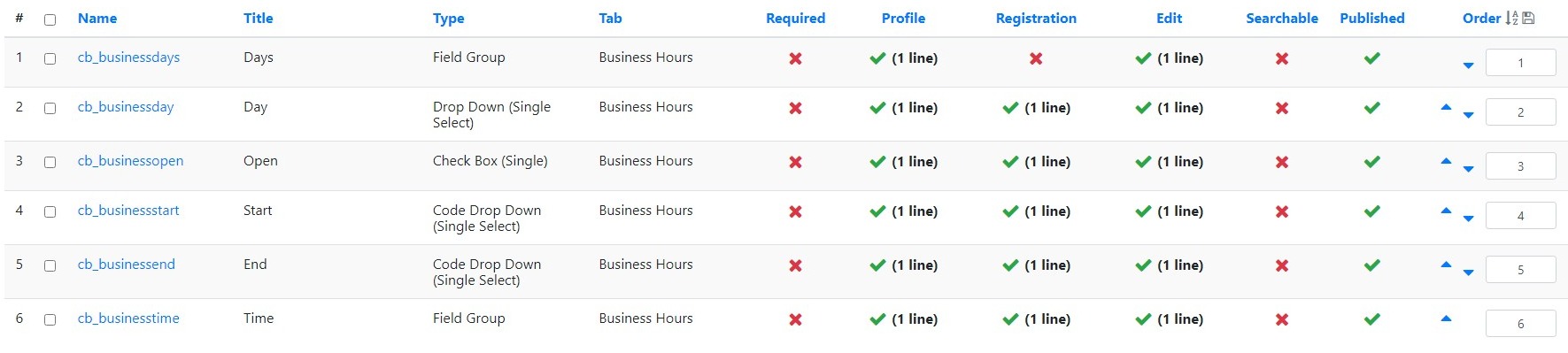
Task: Click the order input for cb_businesstime
Action: 1520,324
